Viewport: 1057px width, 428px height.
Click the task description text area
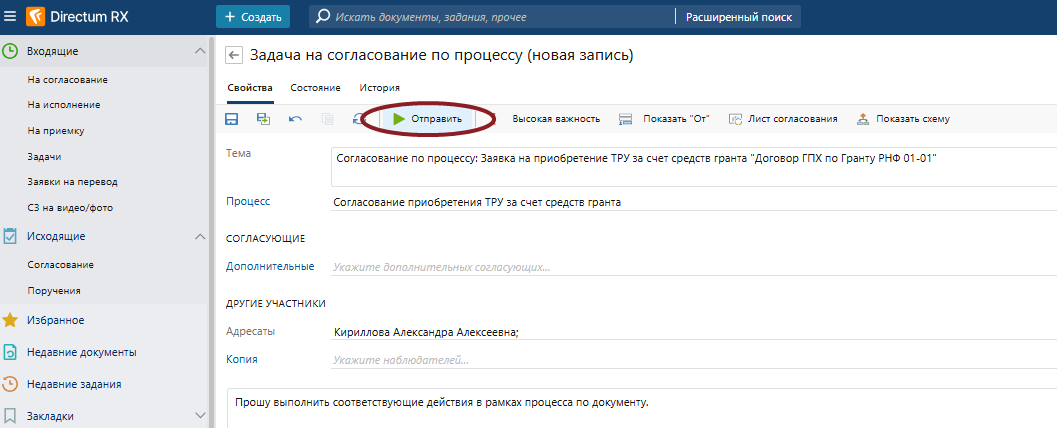tap(642, 408)
